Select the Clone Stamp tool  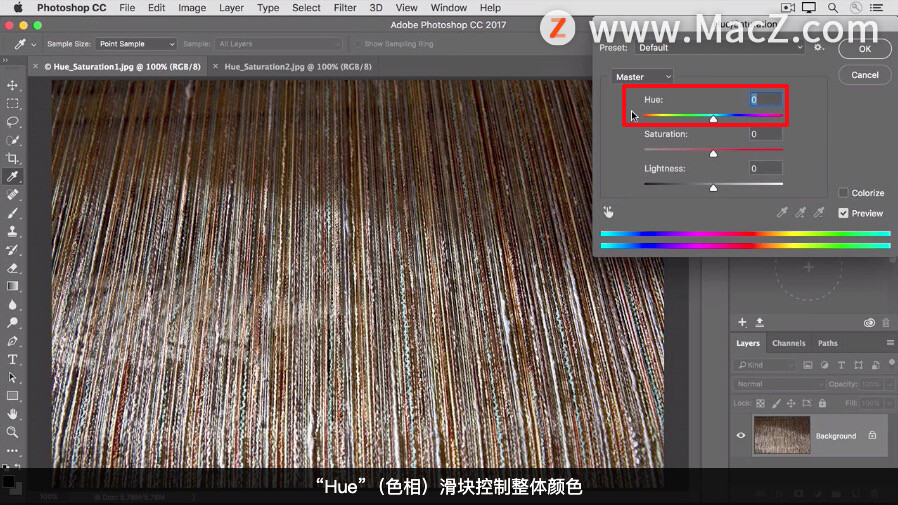12,231
